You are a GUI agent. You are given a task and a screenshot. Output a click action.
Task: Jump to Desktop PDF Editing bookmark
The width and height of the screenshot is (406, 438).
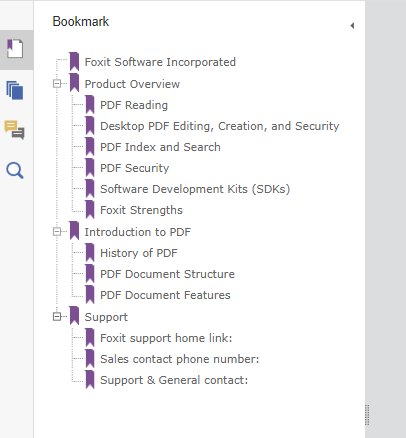220,126
